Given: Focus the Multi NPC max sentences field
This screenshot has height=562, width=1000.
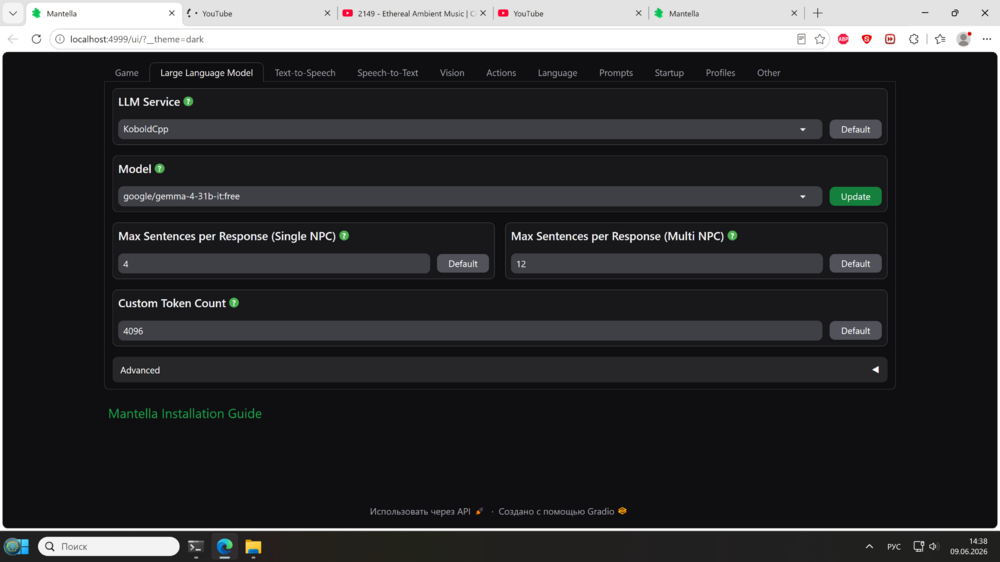Looking at the screenshot, I should coord(666,263).
